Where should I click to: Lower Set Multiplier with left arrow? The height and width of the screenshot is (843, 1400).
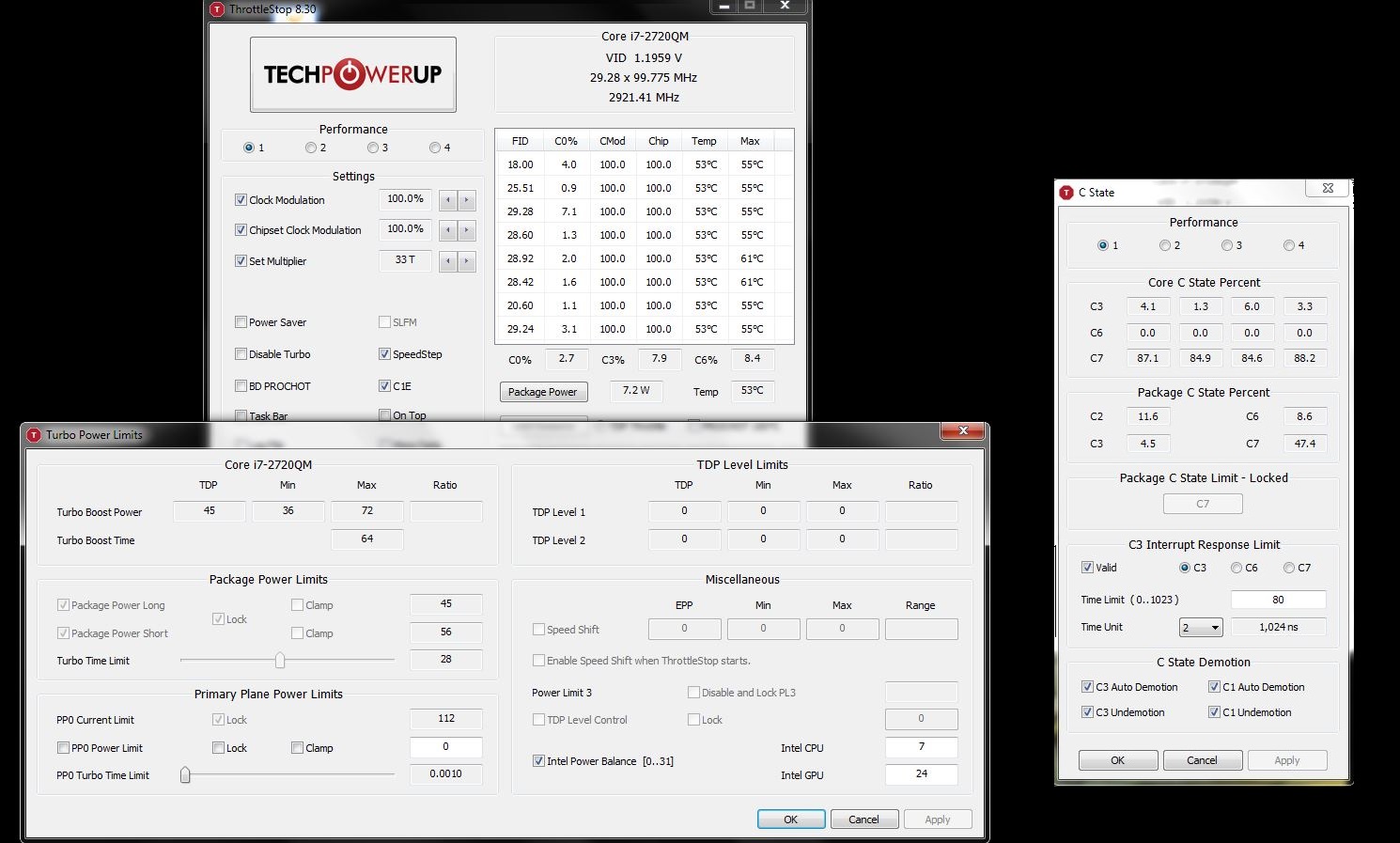[448, 261]
